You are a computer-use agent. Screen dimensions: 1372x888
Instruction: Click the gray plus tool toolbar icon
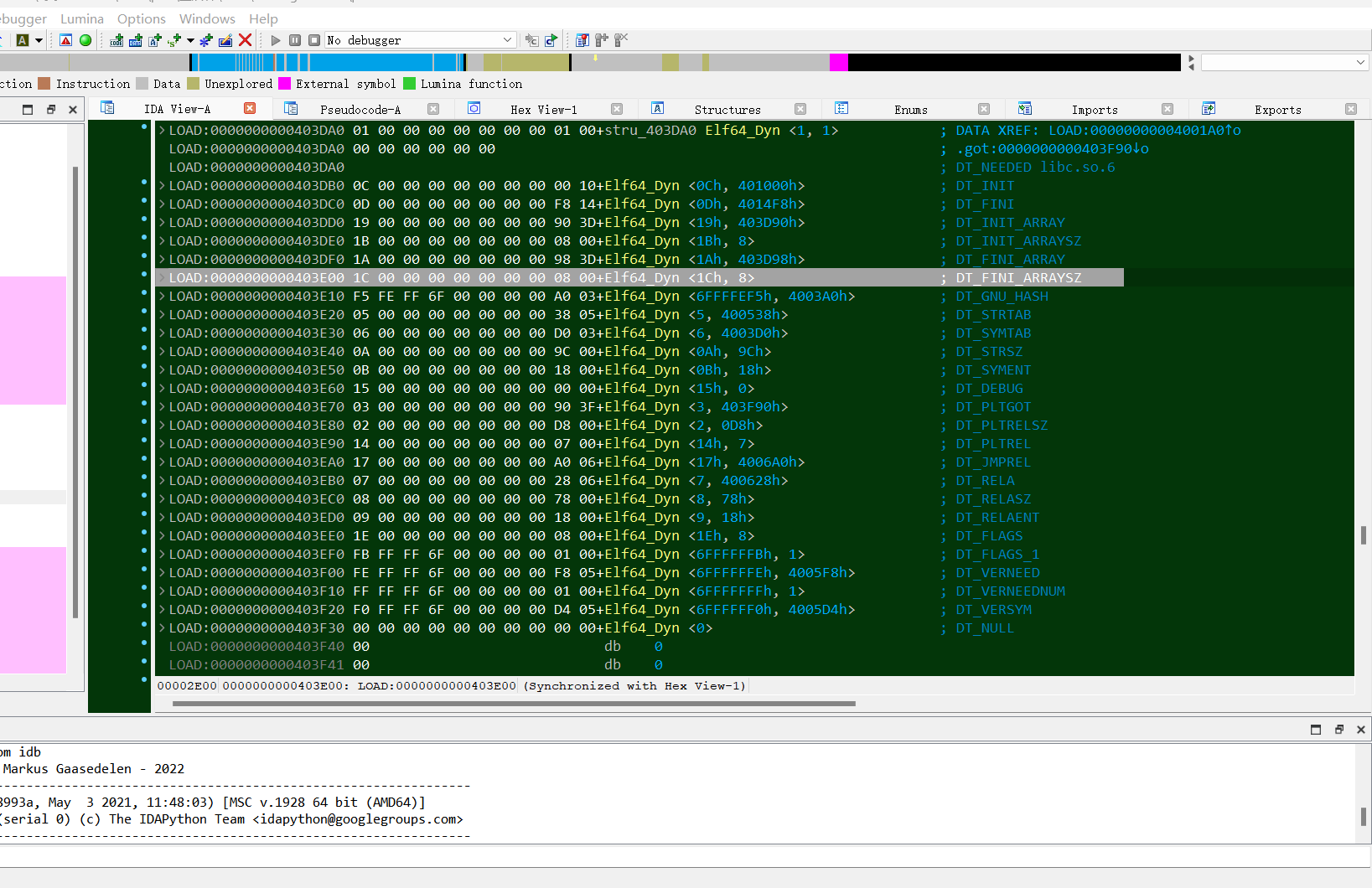pyautogui.click(x=602, y=40)
